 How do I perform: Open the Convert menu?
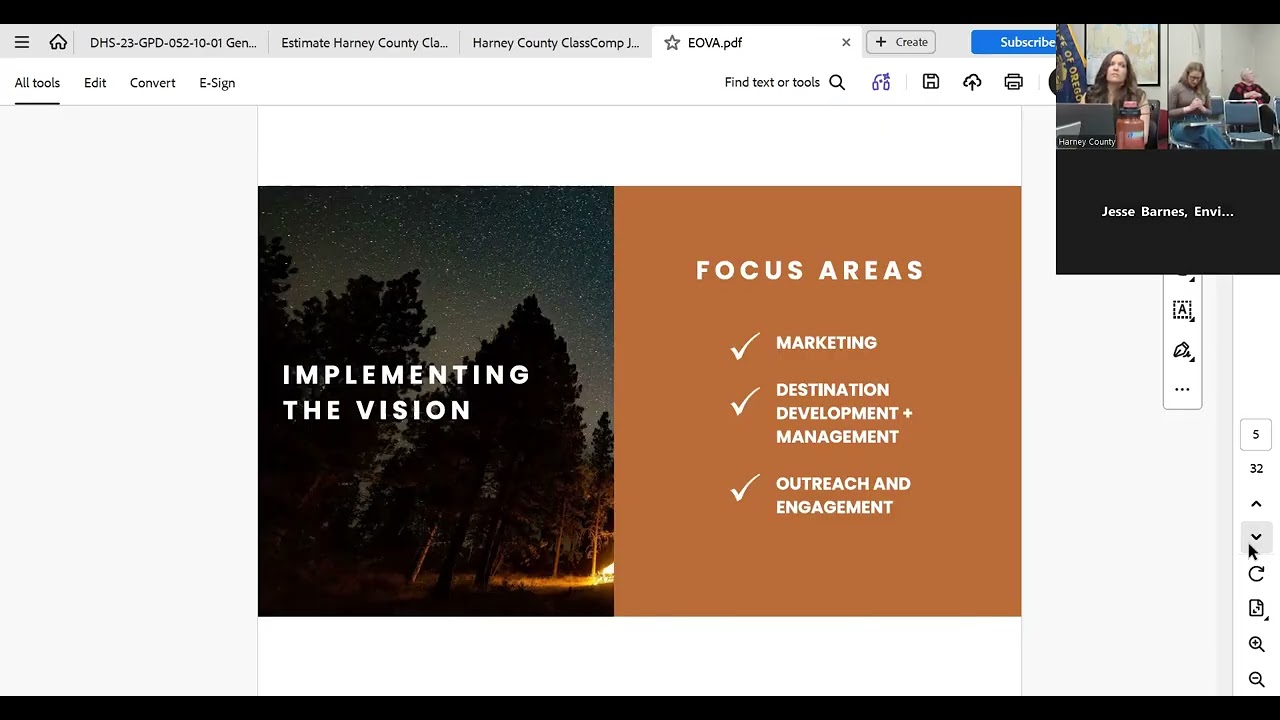pos(152,83)
